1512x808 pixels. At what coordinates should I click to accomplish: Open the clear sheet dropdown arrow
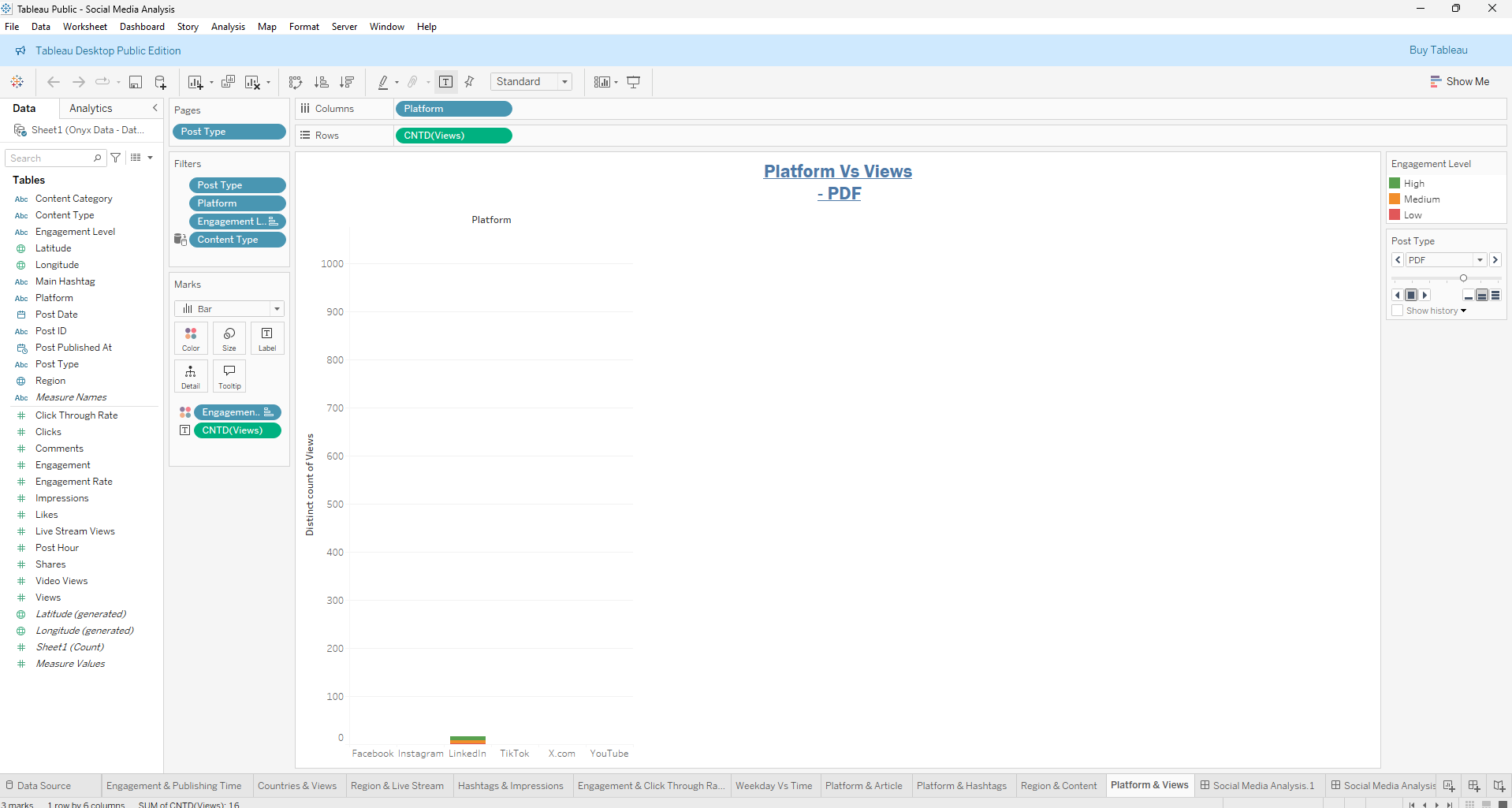coord(268,83)
